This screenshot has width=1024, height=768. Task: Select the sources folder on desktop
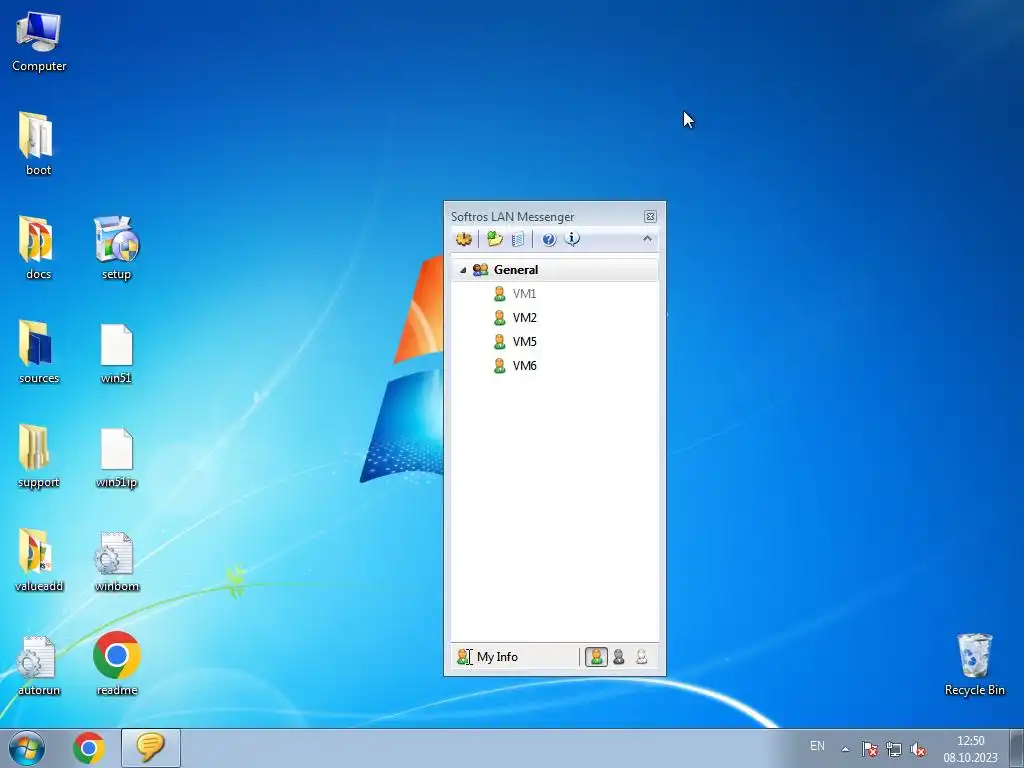click(x=39, y=353)
